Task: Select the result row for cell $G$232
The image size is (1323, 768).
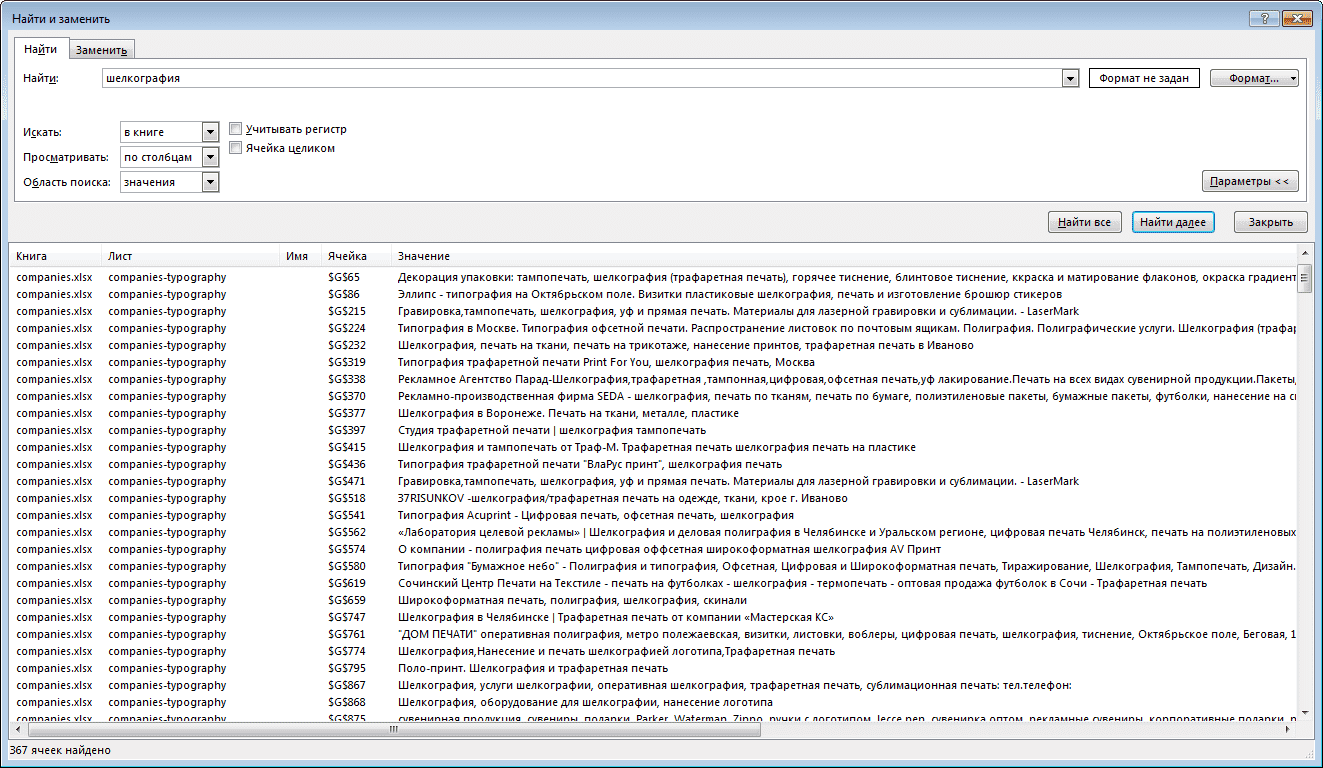Action: click(653, 345)
